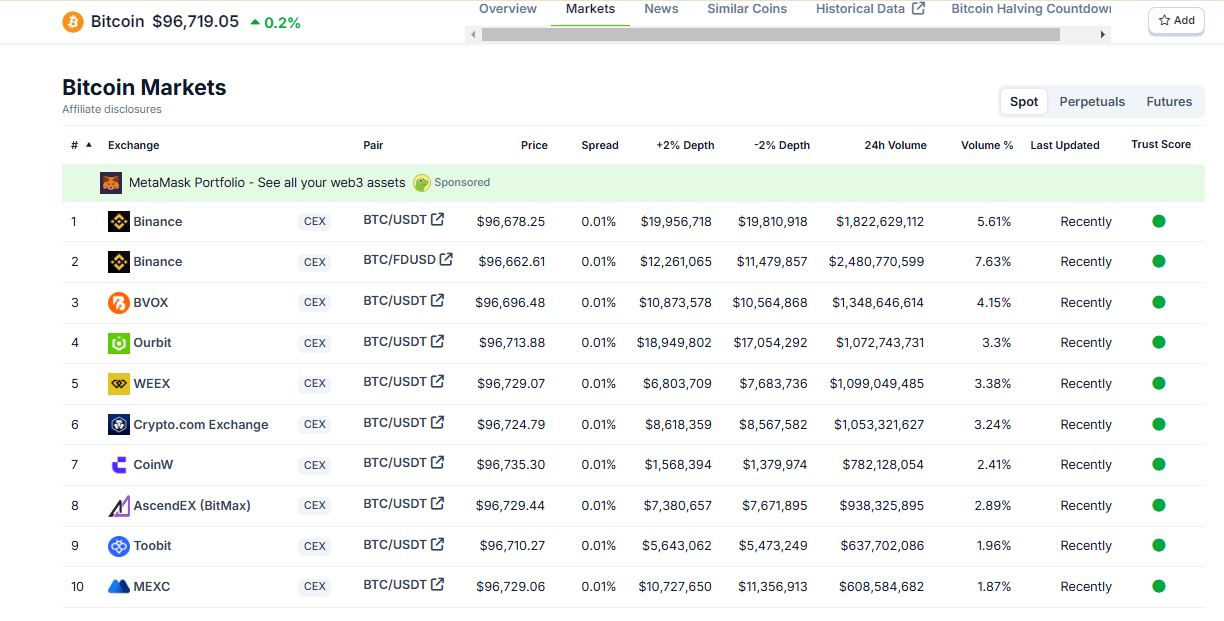Switch to Futures markets

click(1169, 101)
